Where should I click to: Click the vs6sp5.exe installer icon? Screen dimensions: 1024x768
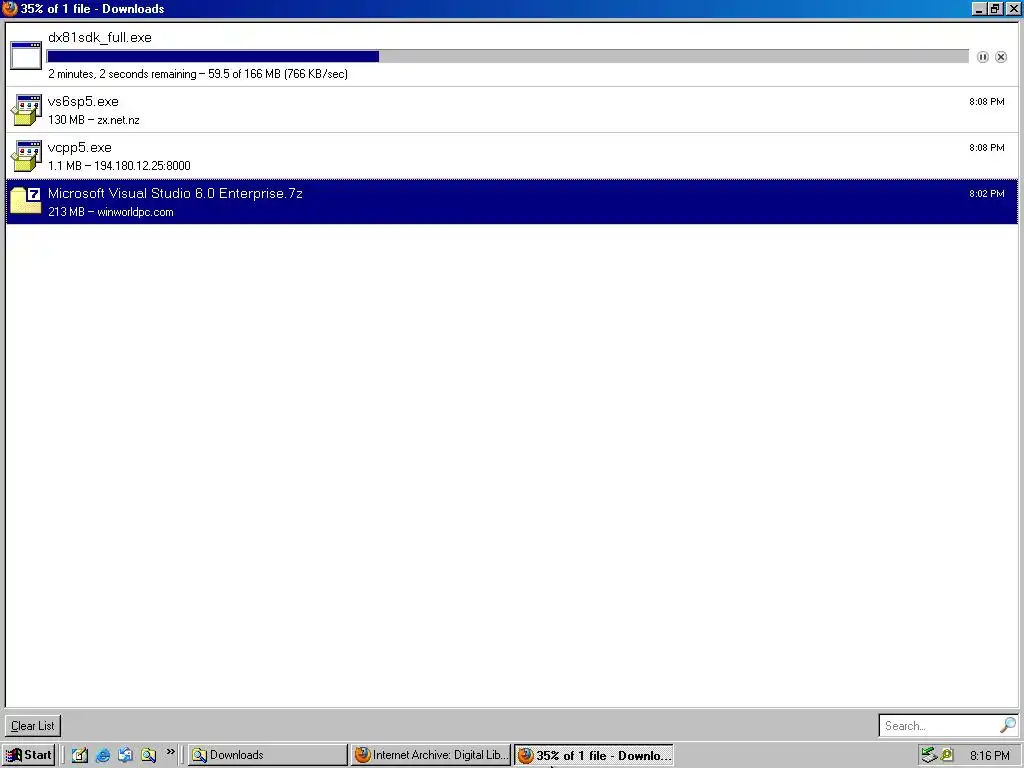(x=26, y=110)
